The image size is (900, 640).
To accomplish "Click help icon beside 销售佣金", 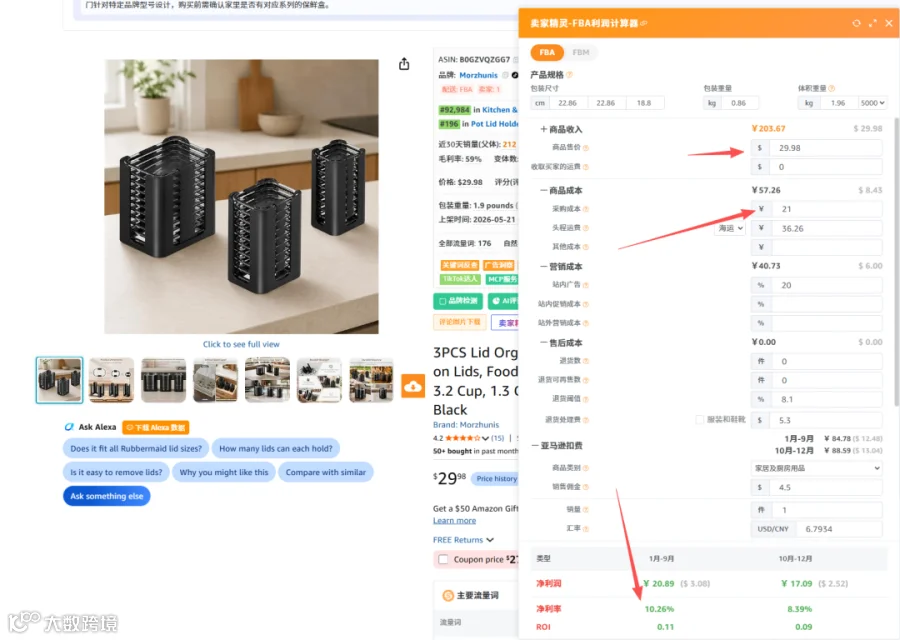I will coord(586,487).
